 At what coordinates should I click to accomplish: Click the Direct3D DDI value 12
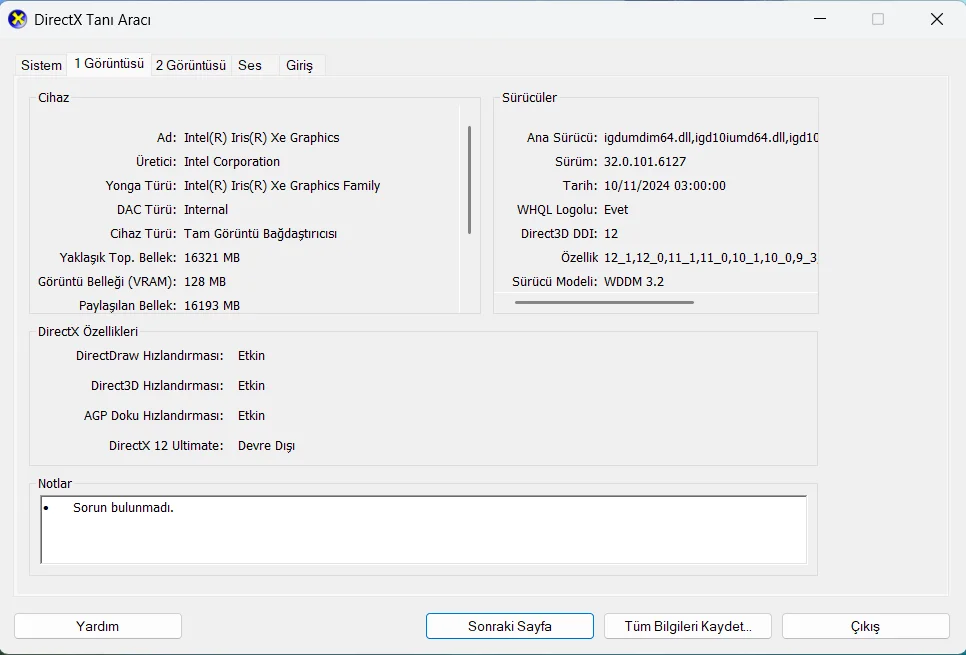pos(611,234)
